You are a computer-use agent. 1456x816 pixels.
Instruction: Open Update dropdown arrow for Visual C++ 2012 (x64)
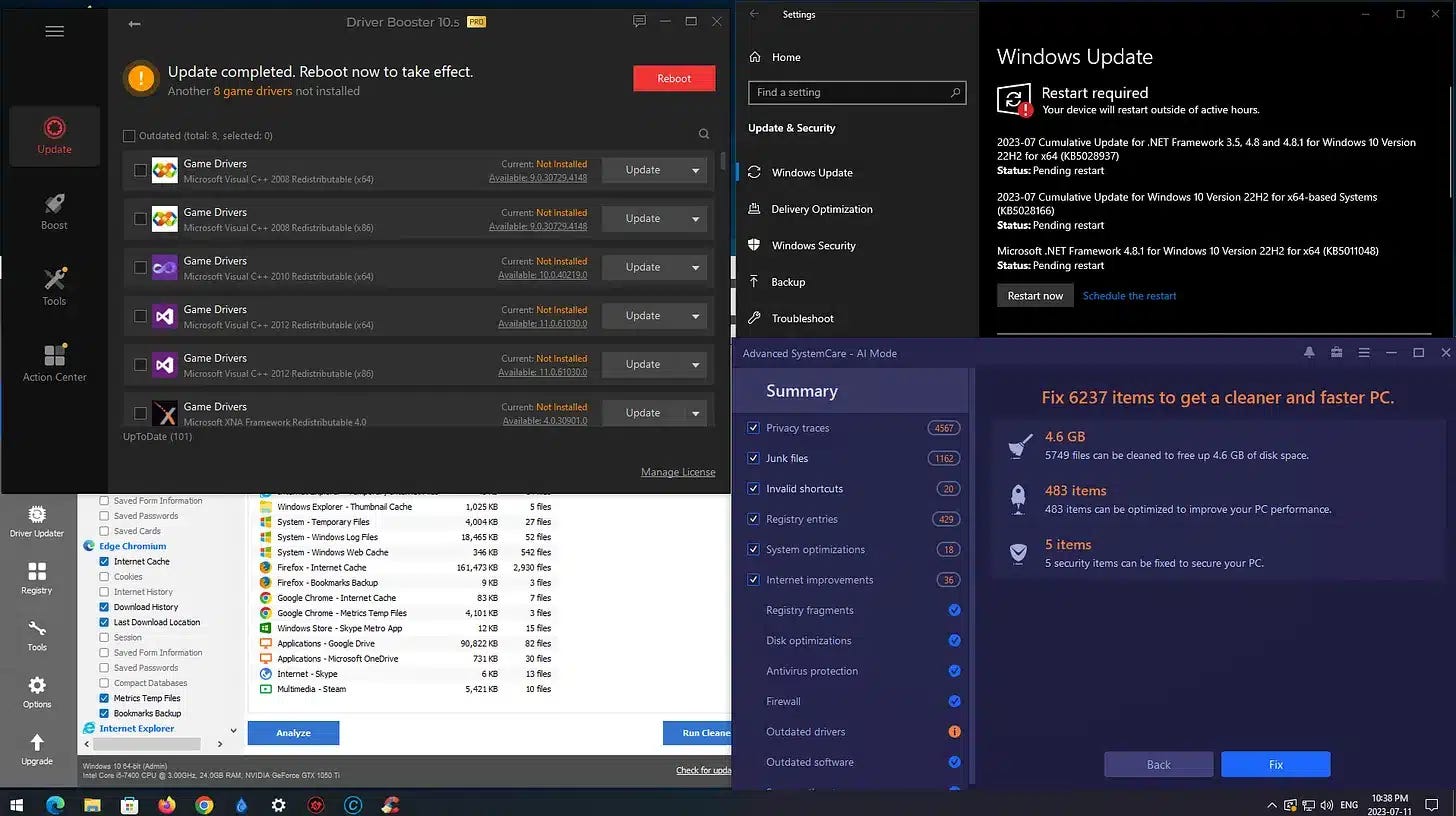click(695, 316)
